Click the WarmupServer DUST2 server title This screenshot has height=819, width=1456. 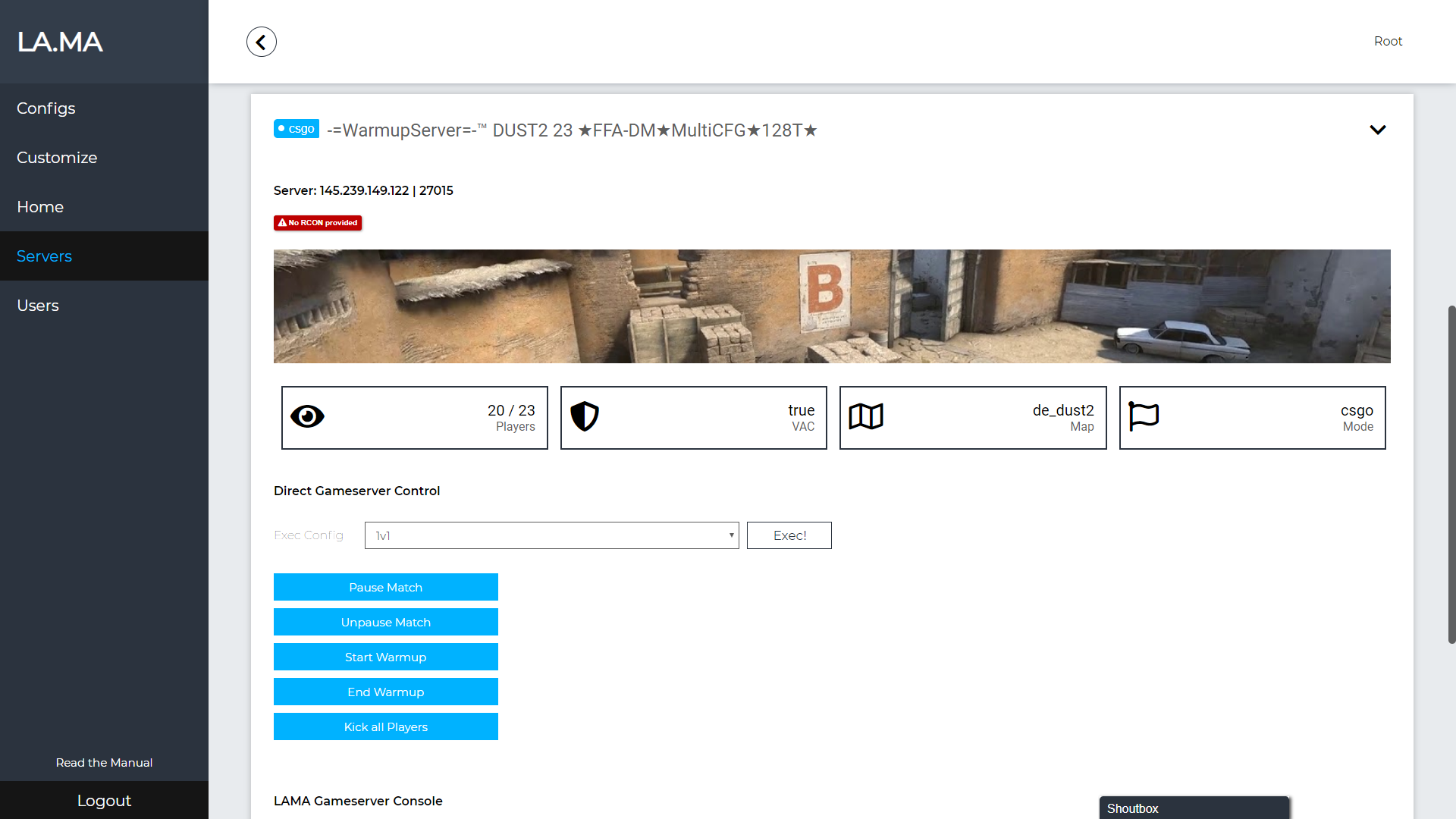coord(572,130)
